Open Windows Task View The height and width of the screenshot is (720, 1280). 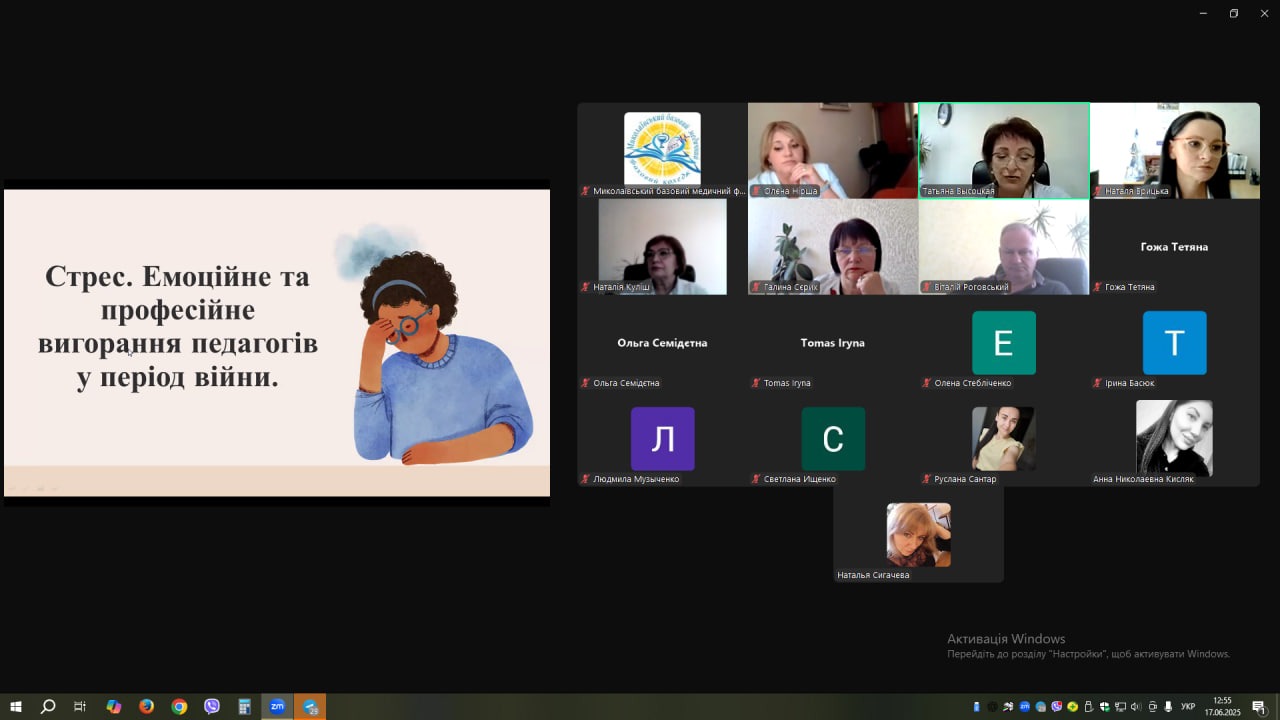(80, 707)
